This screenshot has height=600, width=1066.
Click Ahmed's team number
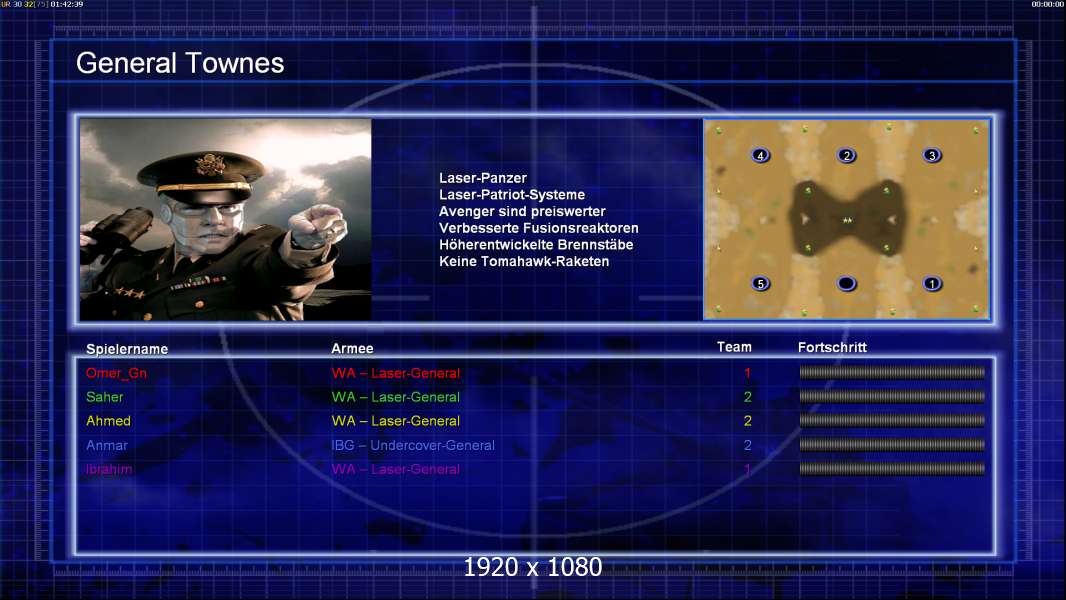(747, 421)
